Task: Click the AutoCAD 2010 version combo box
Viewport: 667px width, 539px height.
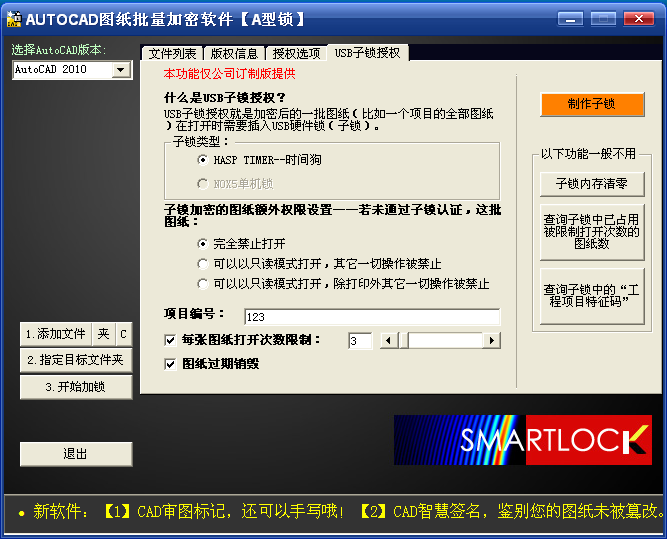Action: tap(72, 70)
